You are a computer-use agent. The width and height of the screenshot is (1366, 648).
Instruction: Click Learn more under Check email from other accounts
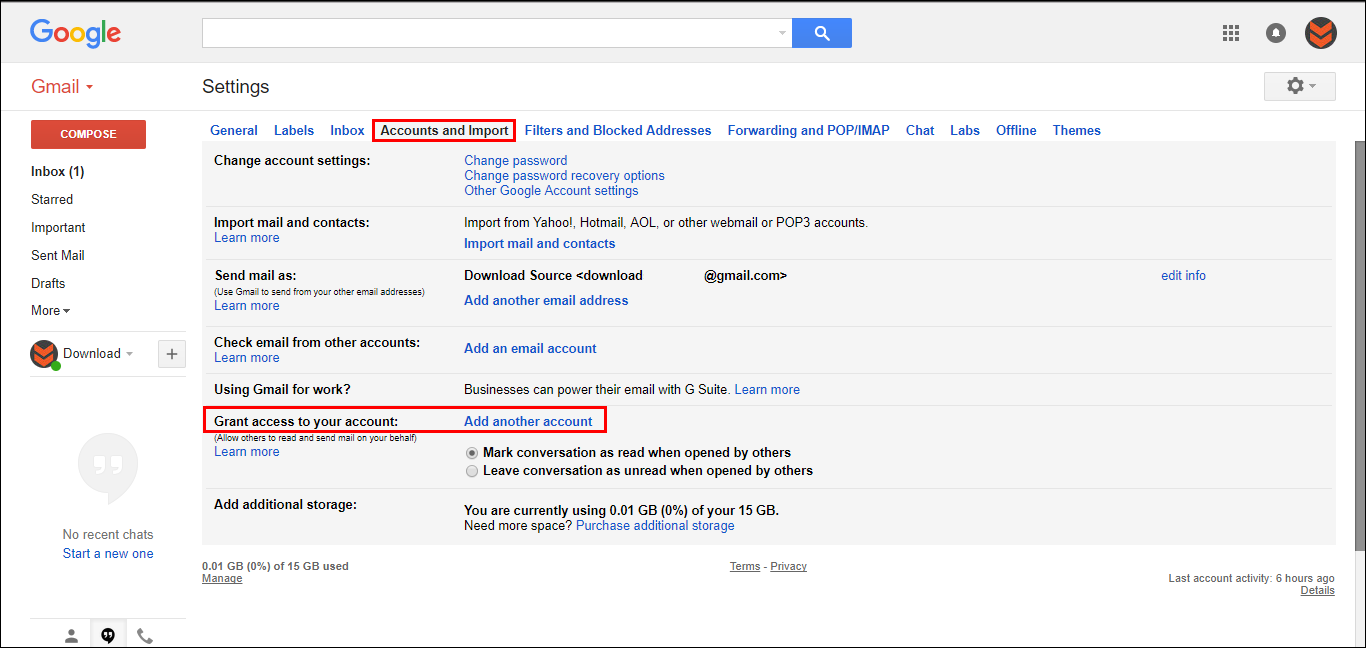coord(247,358)
